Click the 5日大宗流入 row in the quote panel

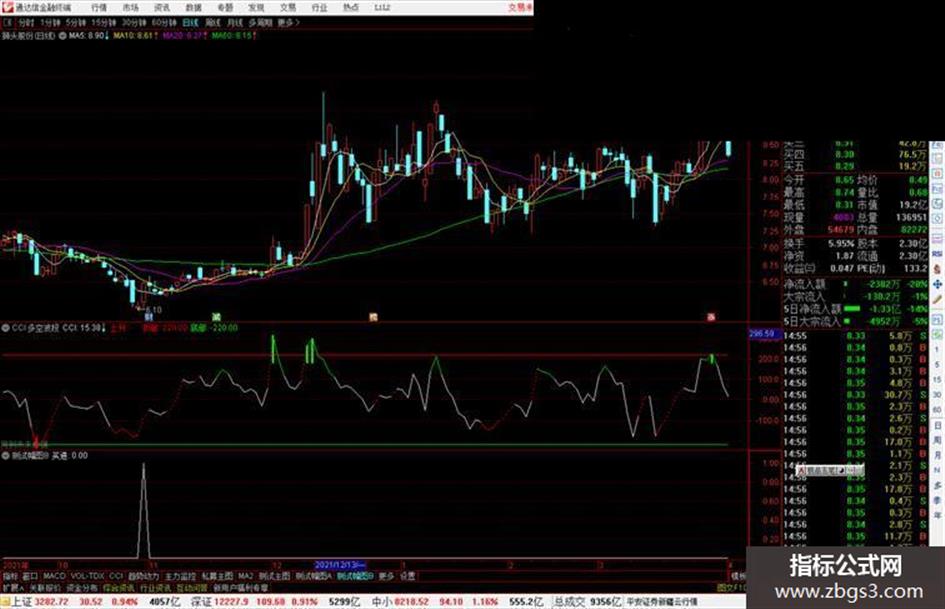click(856, 321)
